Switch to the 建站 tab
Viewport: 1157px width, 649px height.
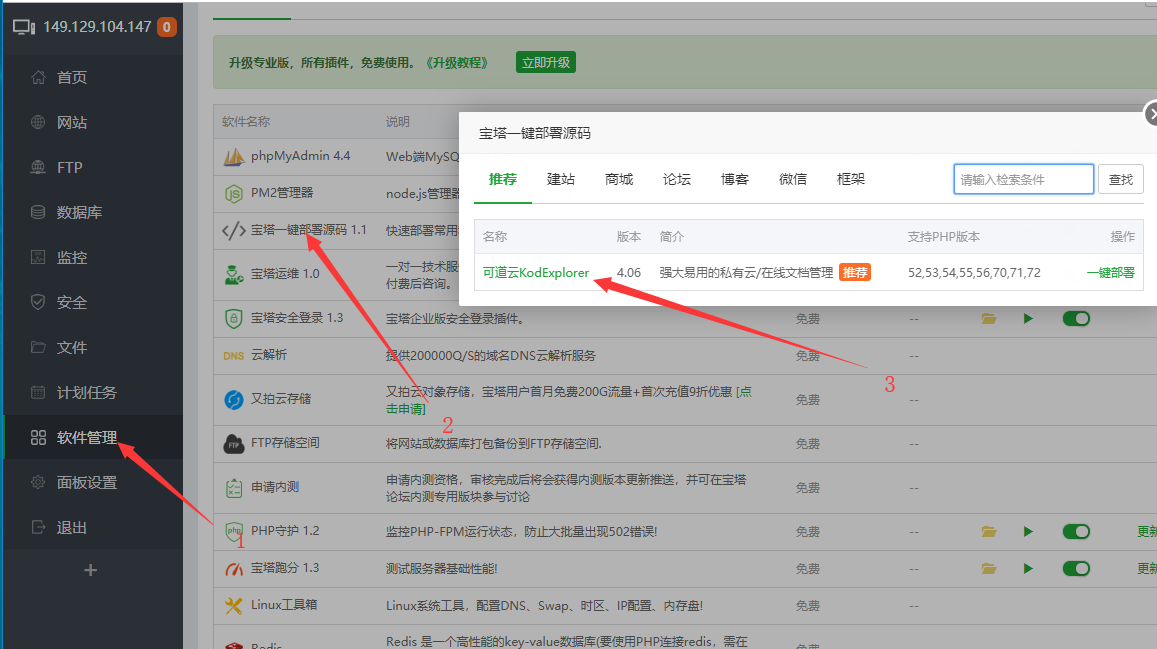(561, 179)
